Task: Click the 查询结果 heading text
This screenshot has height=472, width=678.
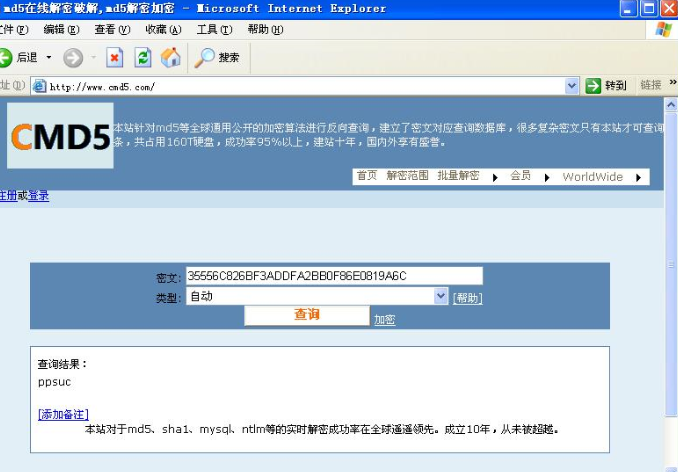Action: tap(62, 364)
